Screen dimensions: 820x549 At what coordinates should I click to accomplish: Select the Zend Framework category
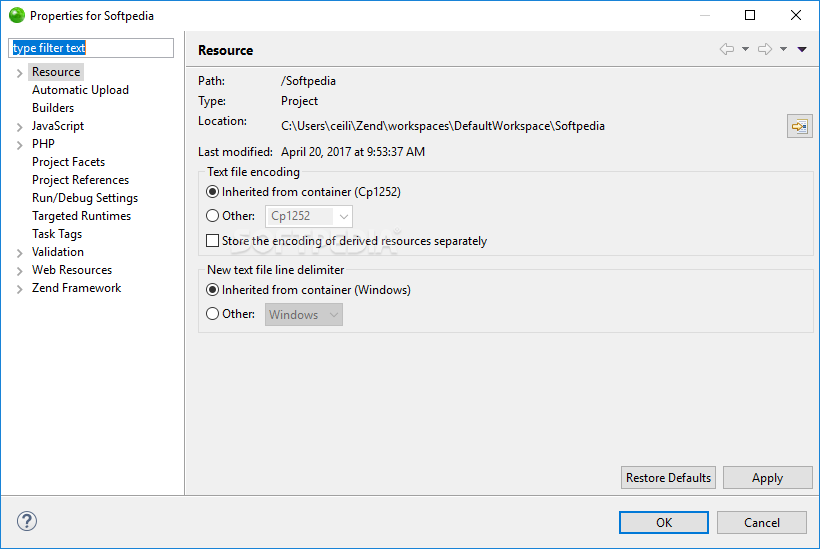pyautogui.click(x=76, y=288)
